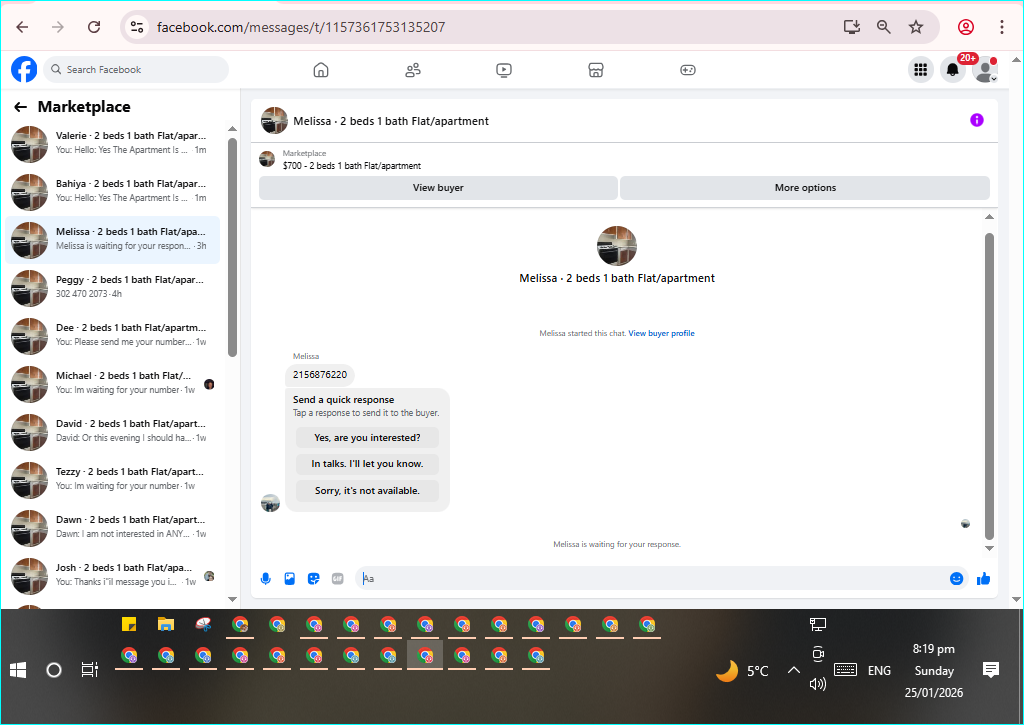Screen dimensions: 1024x725
Task: Choose a sticker icon
Action: (x=313, y=579)
